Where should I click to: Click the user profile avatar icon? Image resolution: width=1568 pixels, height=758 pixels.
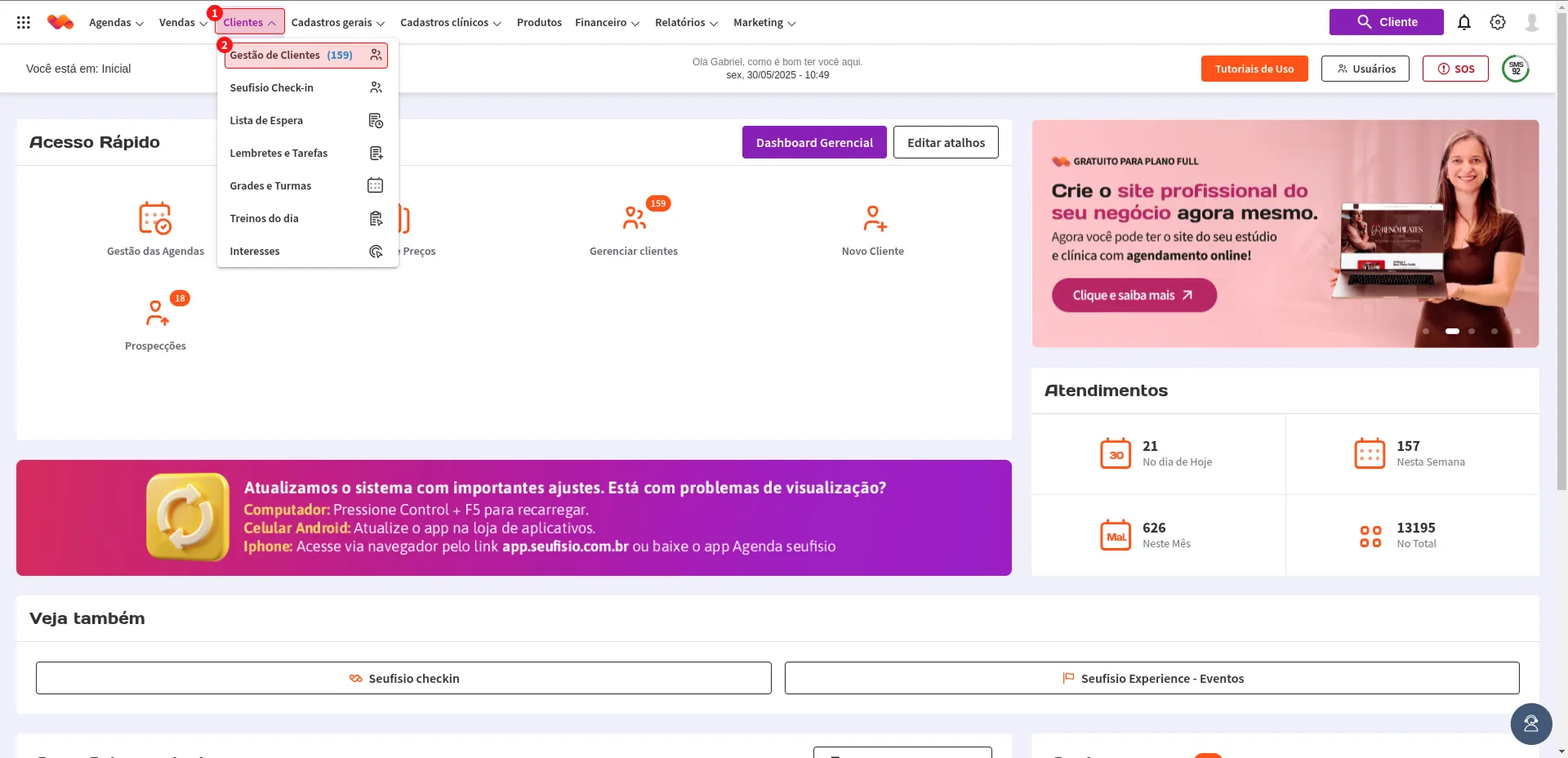pos(1531,23)
